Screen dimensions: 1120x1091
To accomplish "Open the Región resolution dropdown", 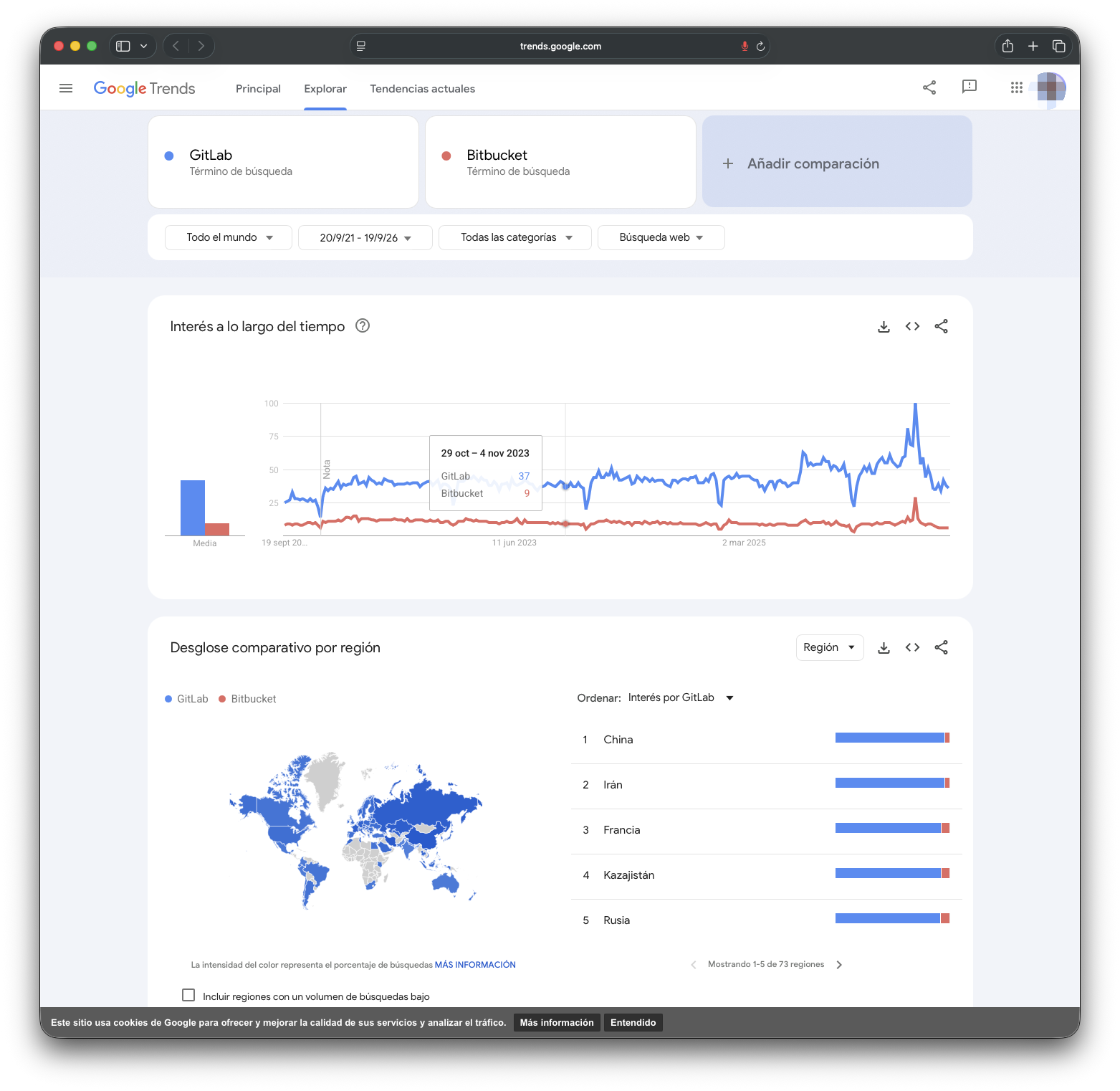I will pos(830,647).
